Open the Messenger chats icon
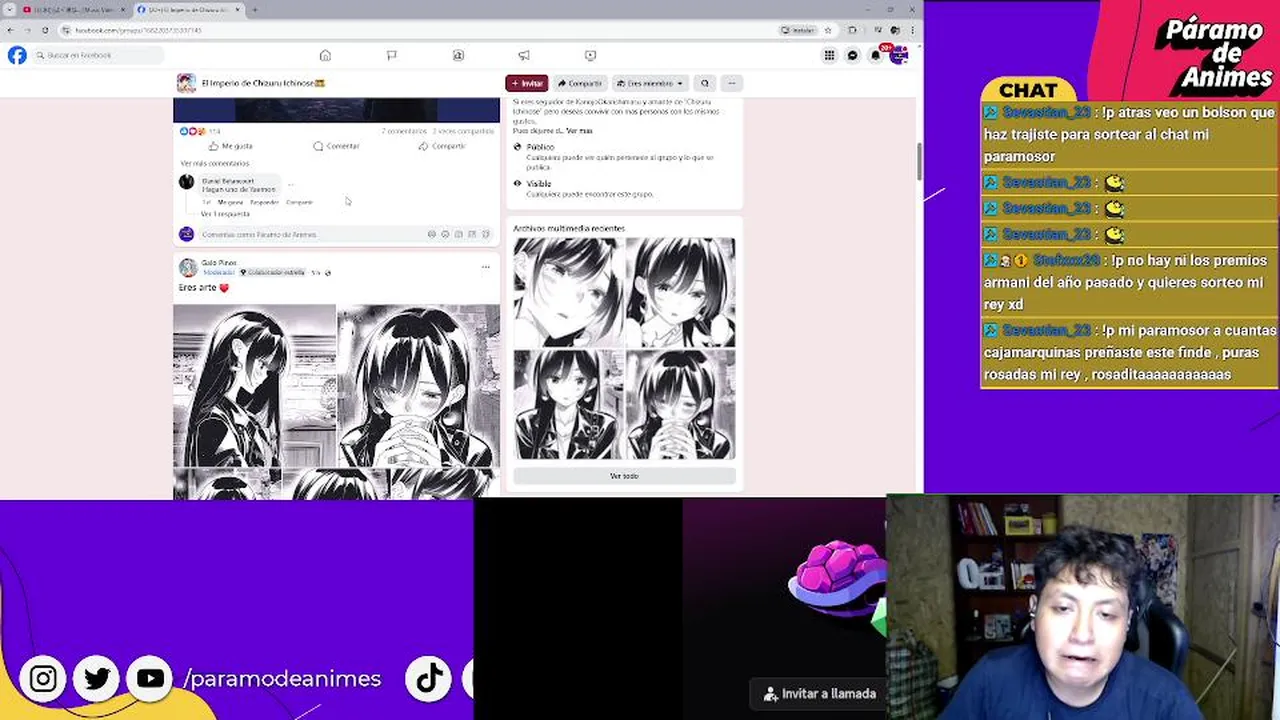1280x720 pixels. [852, 55]
